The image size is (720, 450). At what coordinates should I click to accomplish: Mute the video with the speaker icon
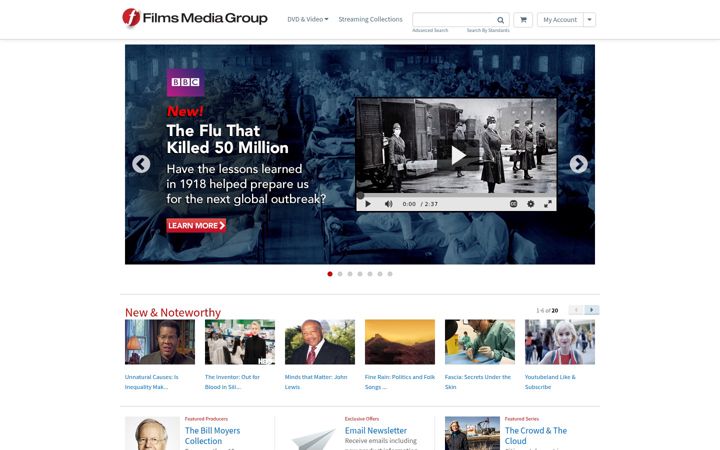(x=388, y=204)
